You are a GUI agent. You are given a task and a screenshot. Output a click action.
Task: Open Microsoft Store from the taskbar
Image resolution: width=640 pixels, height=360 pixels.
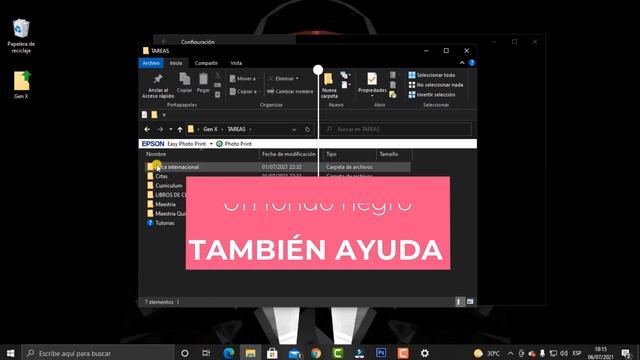click(x=272, y=353)
